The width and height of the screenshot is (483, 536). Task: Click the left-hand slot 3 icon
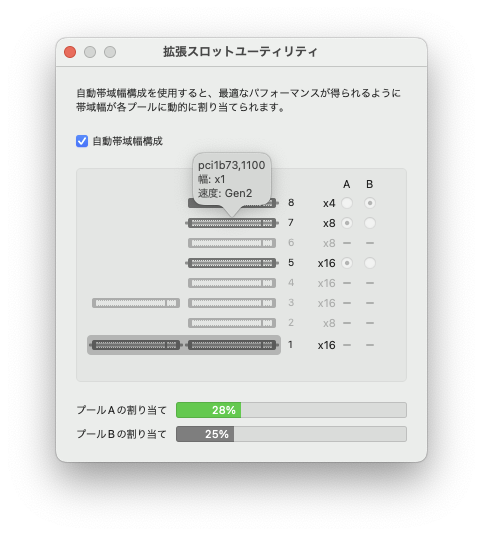pyautogui.click(x=136, y=303)
